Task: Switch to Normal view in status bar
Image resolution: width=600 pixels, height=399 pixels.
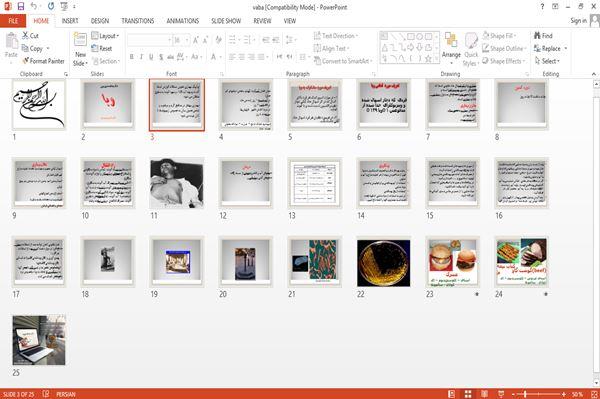Action: 452,394
